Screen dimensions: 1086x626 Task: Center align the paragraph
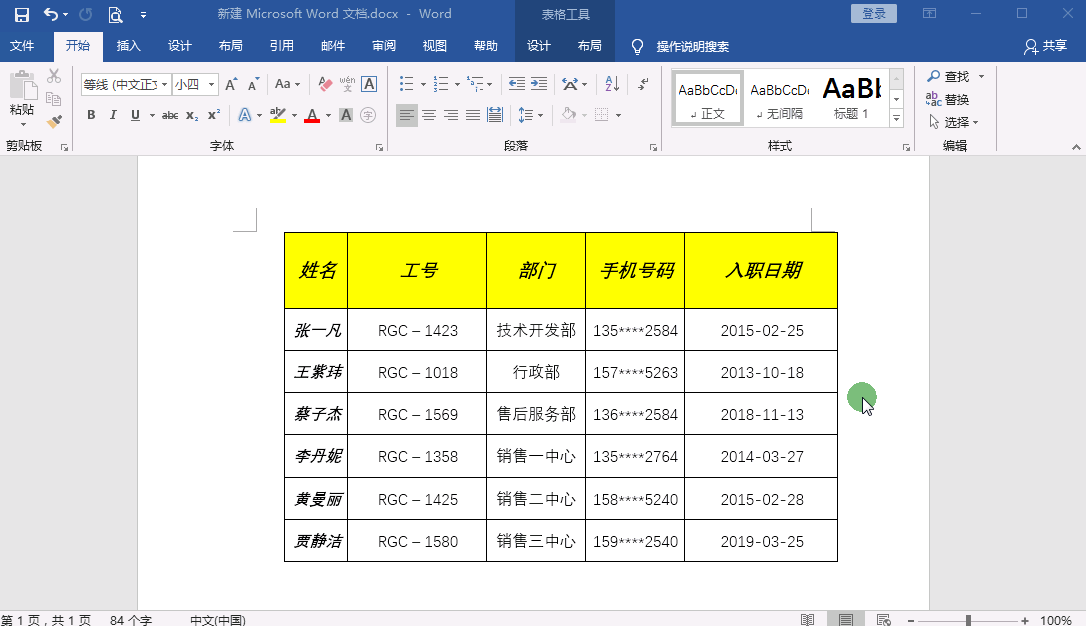pyautogui.click(x=430, y=114)
